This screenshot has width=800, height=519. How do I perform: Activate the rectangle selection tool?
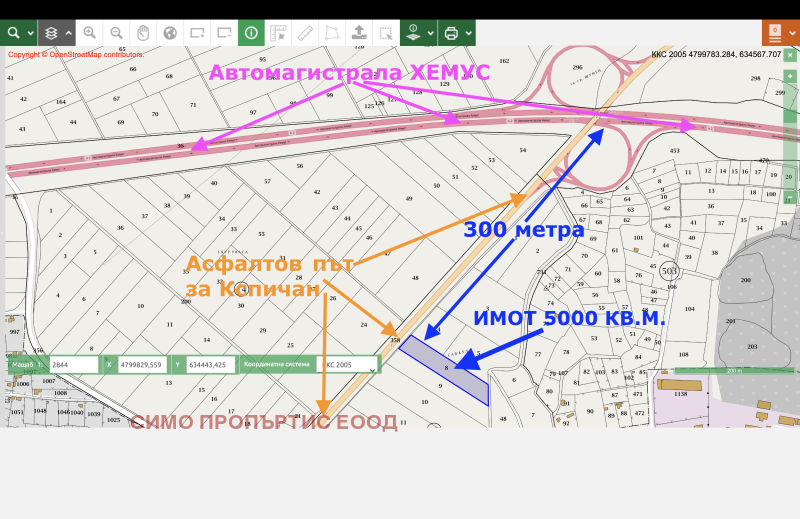pos(386,33)
